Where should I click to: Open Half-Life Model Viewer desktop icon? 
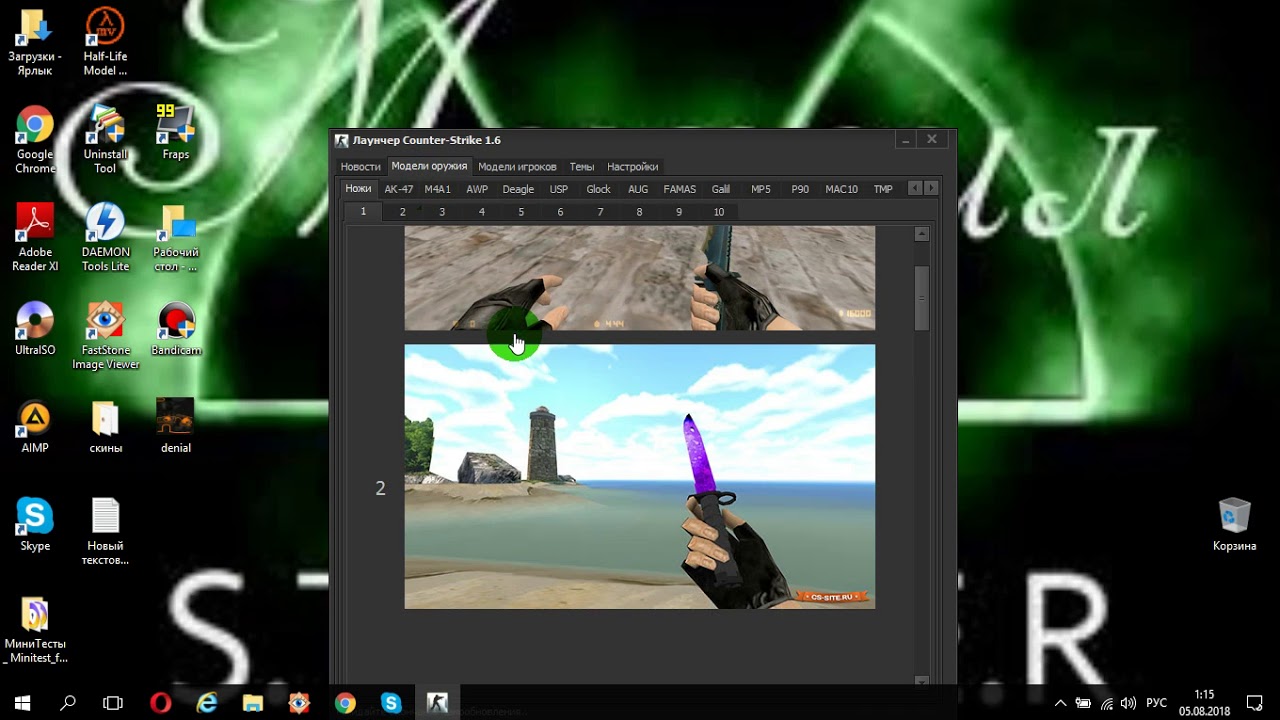pos(105,43)
